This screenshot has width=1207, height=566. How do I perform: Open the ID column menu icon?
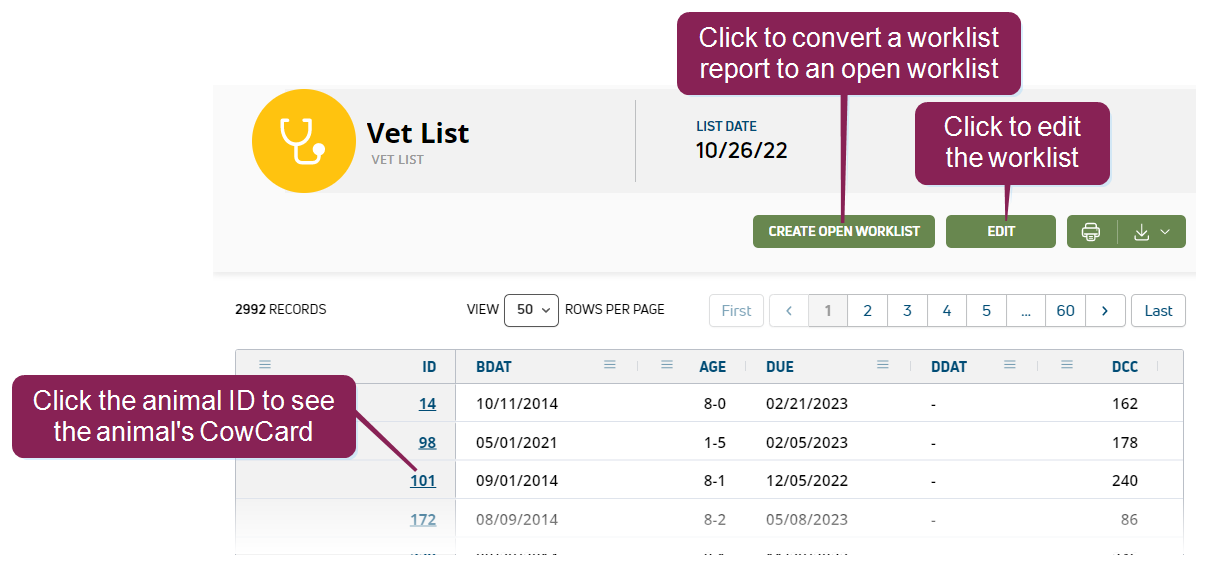pyautogui.click(x=265, y=365)
